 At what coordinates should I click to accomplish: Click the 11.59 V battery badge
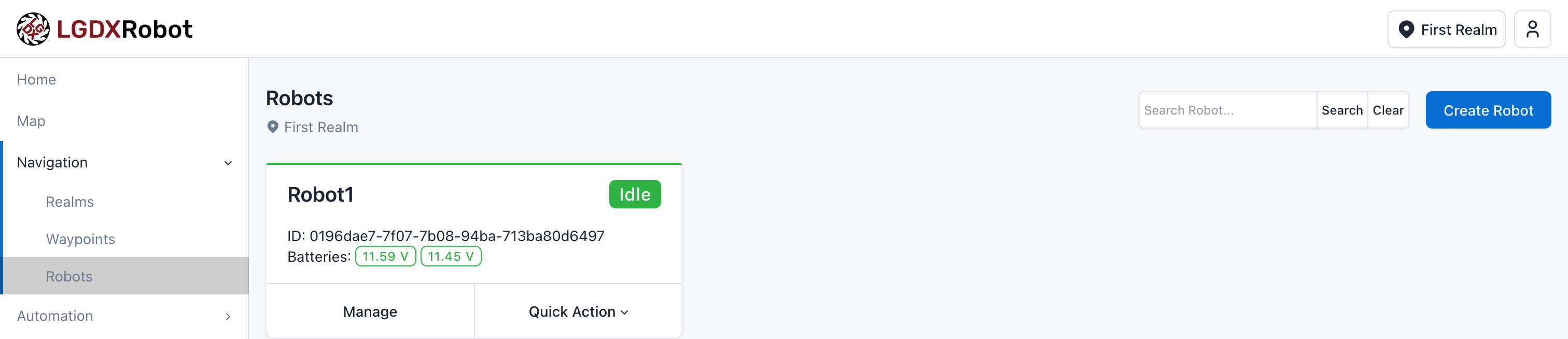click(385, 256)
